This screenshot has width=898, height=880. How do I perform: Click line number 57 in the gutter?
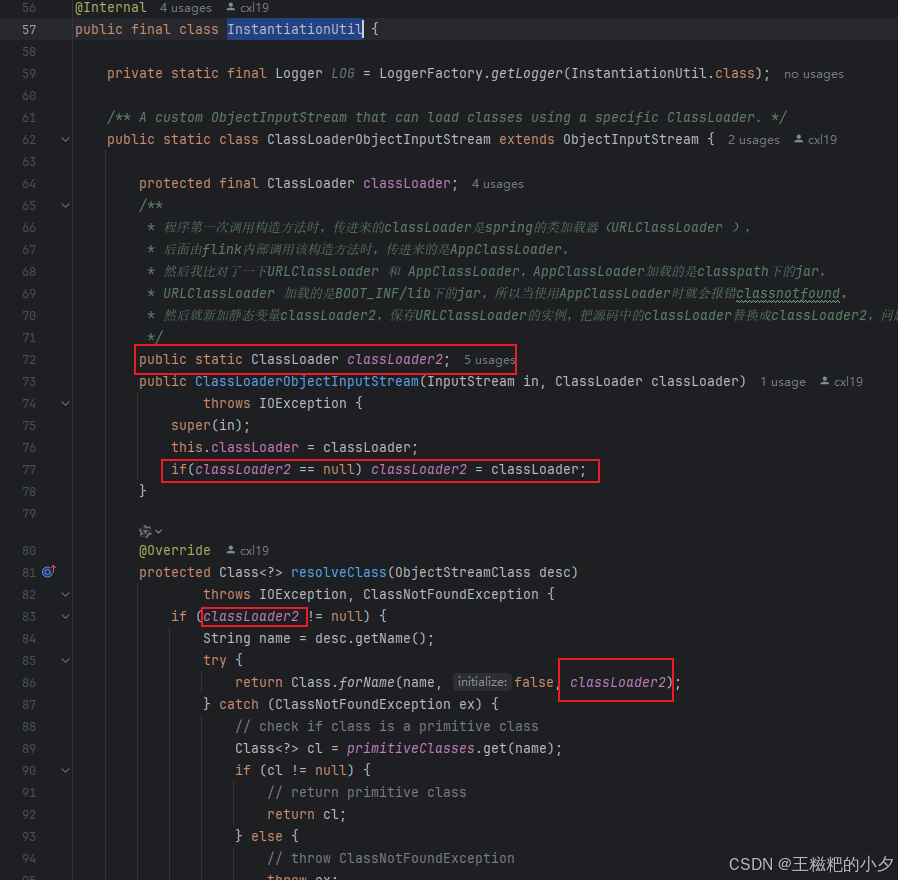[28, 29]
